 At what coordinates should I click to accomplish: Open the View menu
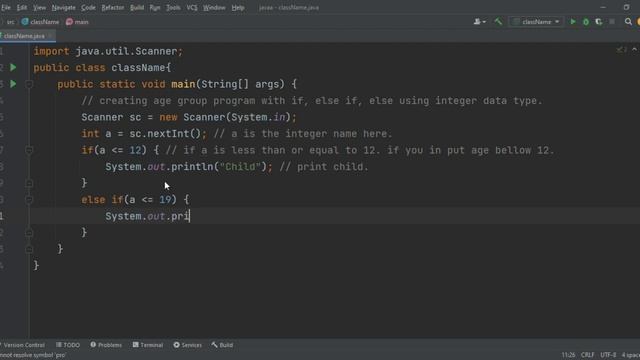(x=40, y=7)
